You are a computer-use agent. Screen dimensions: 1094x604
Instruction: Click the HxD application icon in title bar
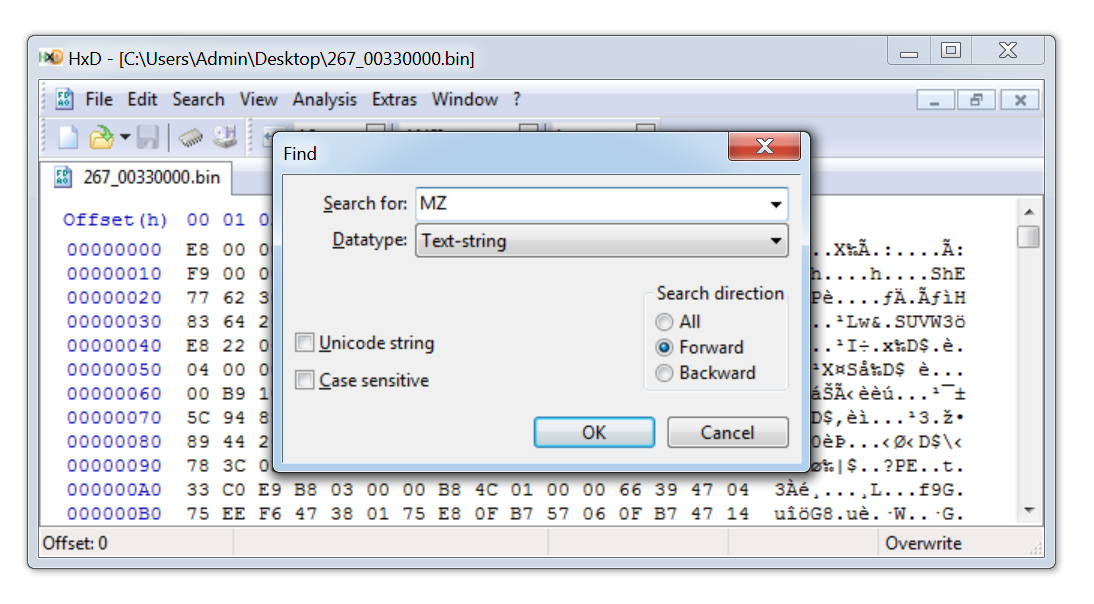51,58
